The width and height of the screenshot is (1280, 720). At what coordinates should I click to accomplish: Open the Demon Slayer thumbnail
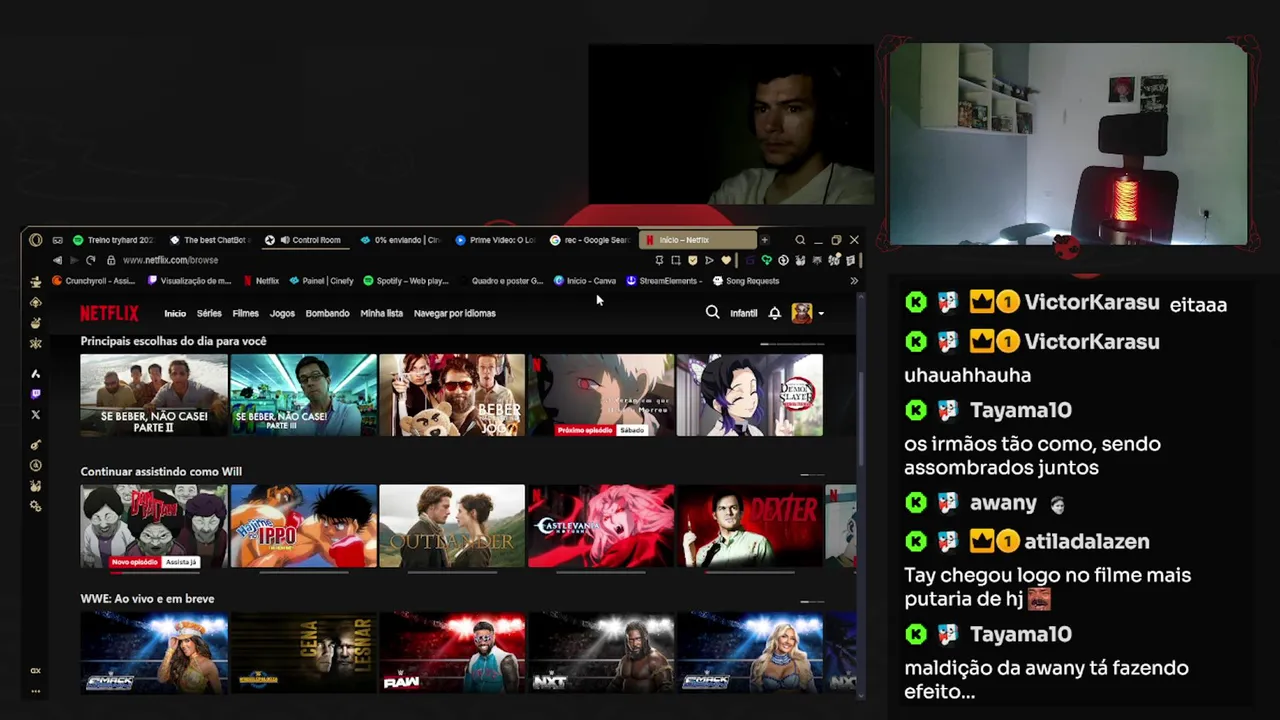click(x=750, y=395)
